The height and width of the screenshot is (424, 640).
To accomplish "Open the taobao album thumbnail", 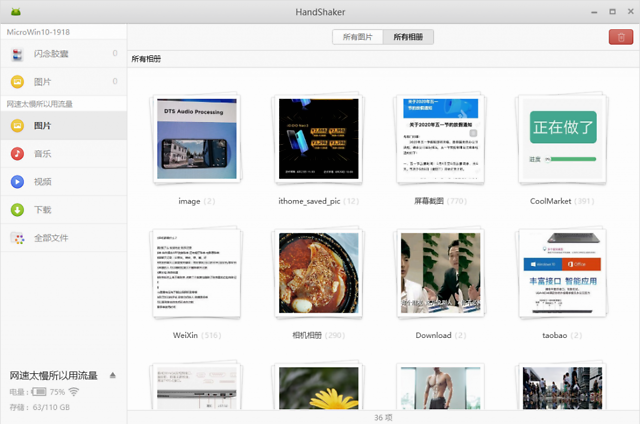I will pyautogui.click(x=562, y=273).
